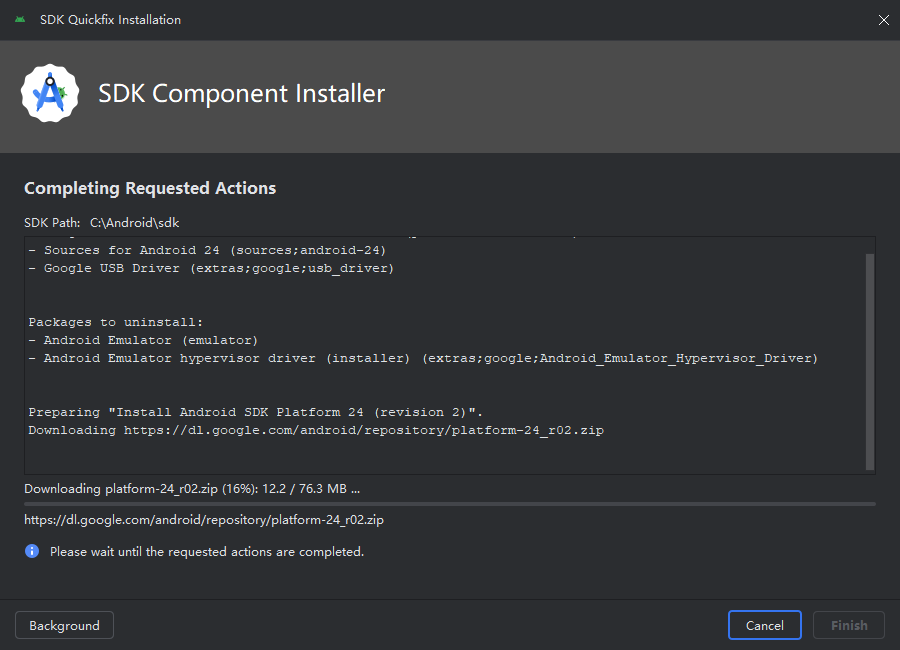Click the Downloading URL line in the log
Viewport: 900px width, 650px height.
[x=316, y=430]
